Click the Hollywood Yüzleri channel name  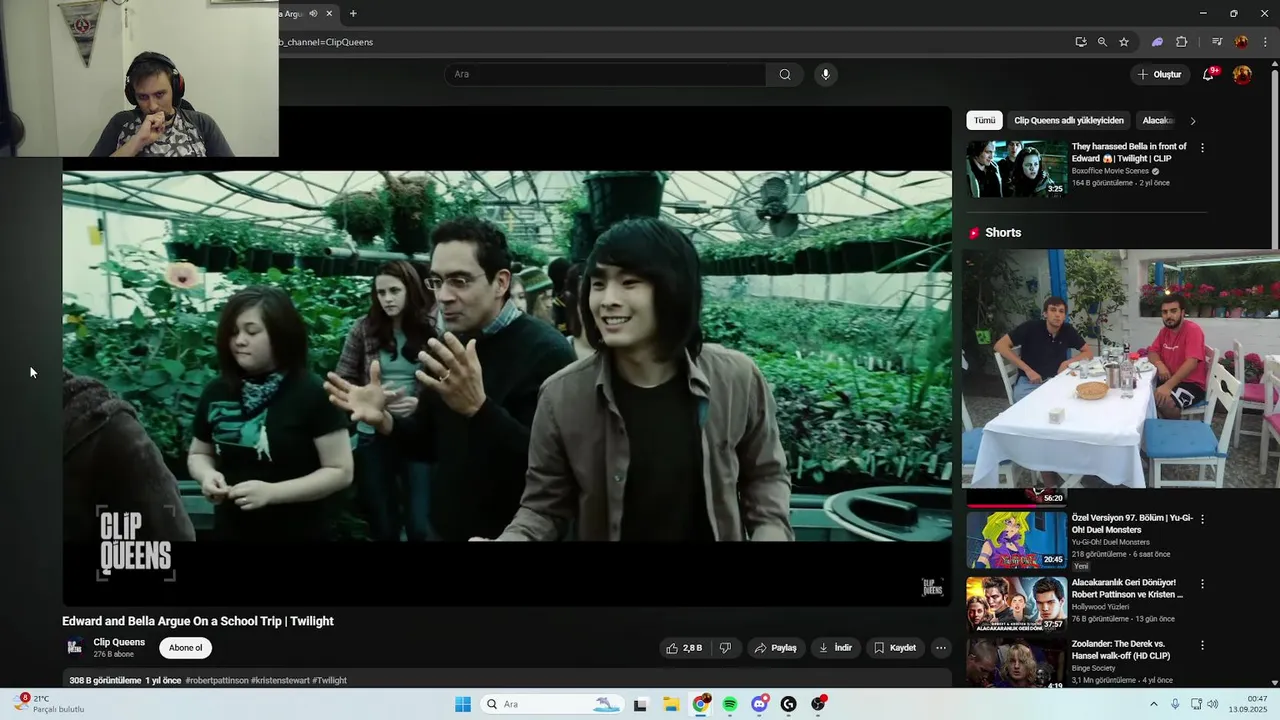pyautogui.click(x=1101, y=607)
